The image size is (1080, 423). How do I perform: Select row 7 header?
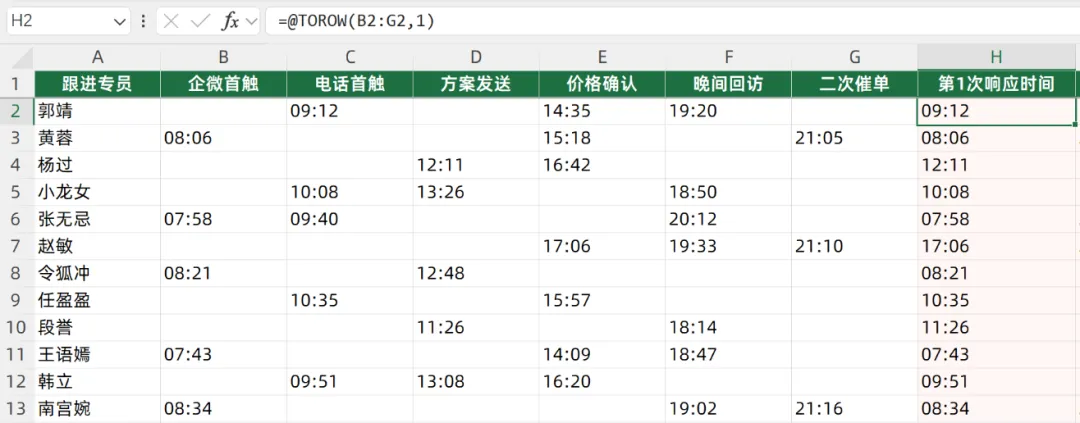pos(17,246)
